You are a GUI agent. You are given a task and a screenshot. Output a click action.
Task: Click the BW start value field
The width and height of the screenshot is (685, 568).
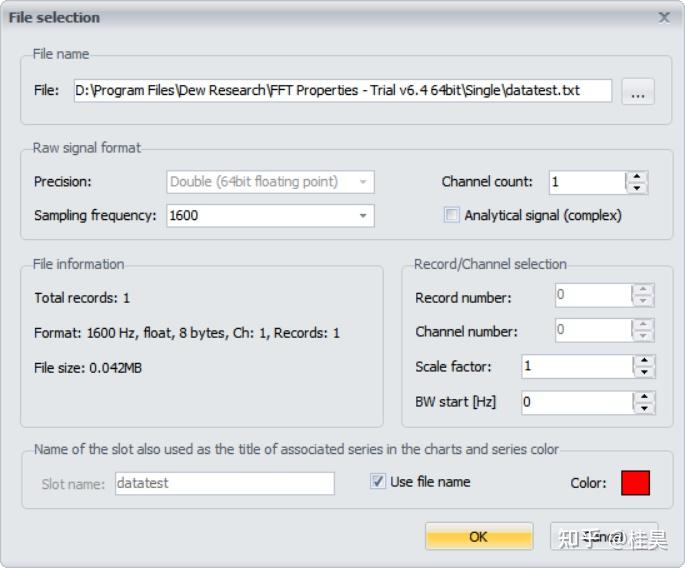coord(578,402)
